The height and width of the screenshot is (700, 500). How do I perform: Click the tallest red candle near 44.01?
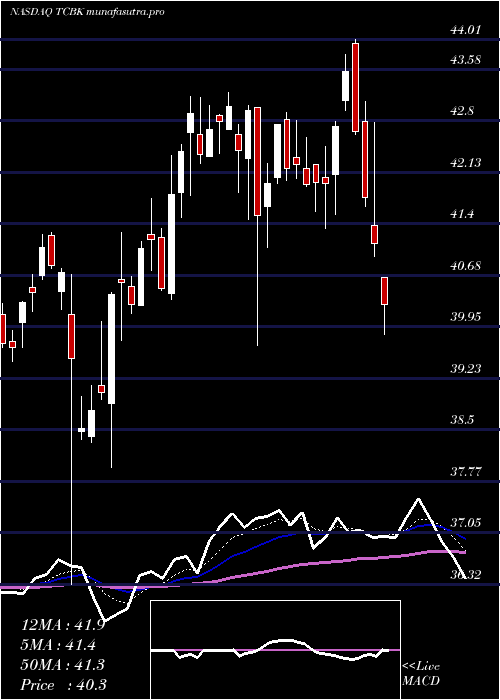pyautogui.click(x=355, y=88)
